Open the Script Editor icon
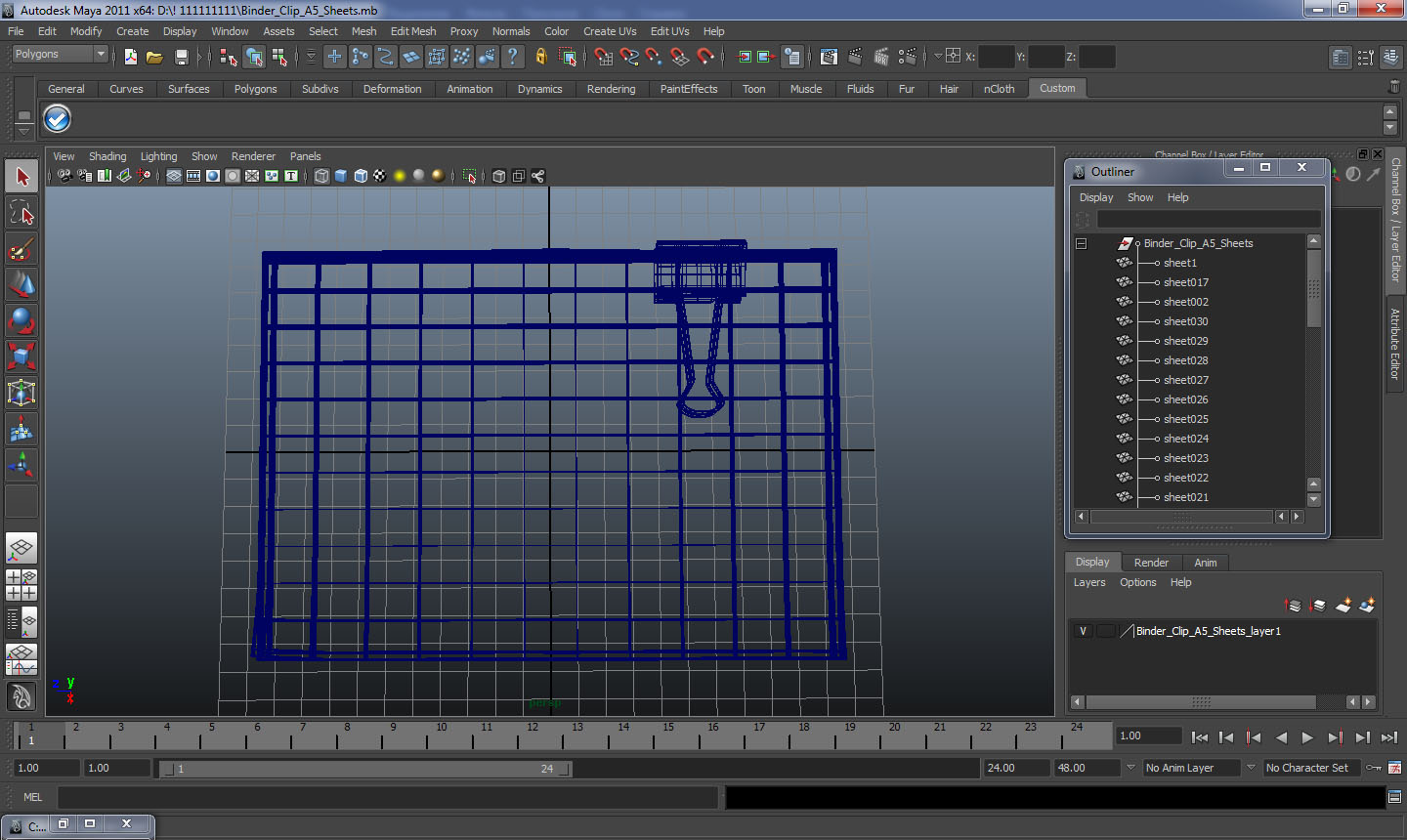The height and width of the screenshot is (840, 1407). [1395, 797]
